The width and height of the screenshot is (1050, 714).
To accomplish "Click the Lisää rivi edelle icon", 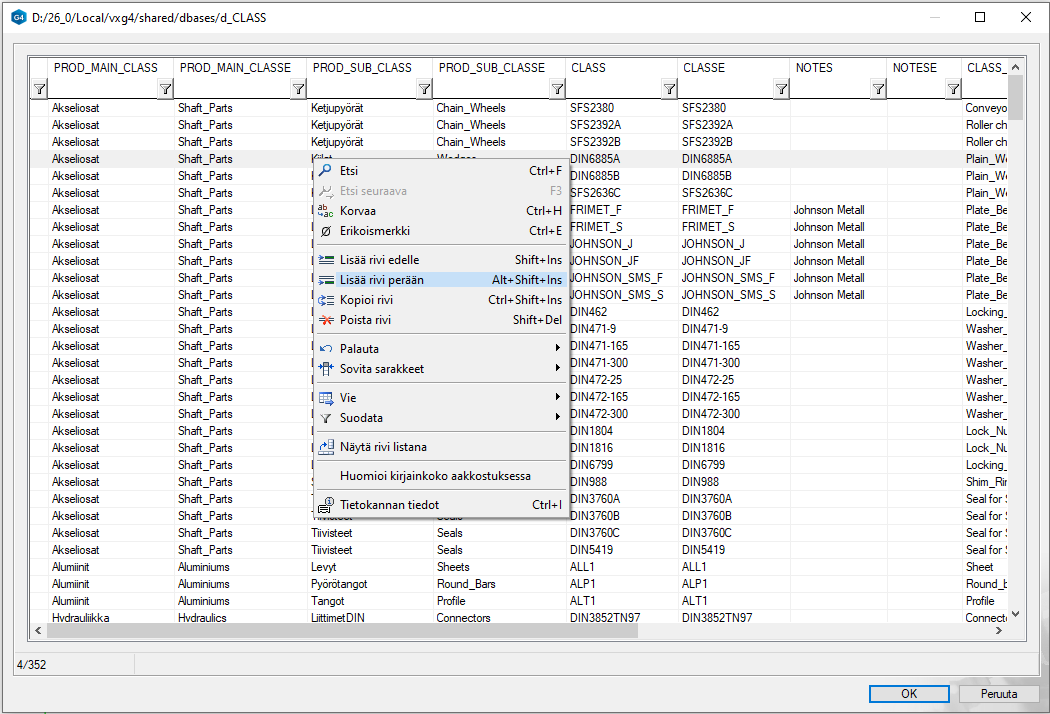I will point(325,260).
